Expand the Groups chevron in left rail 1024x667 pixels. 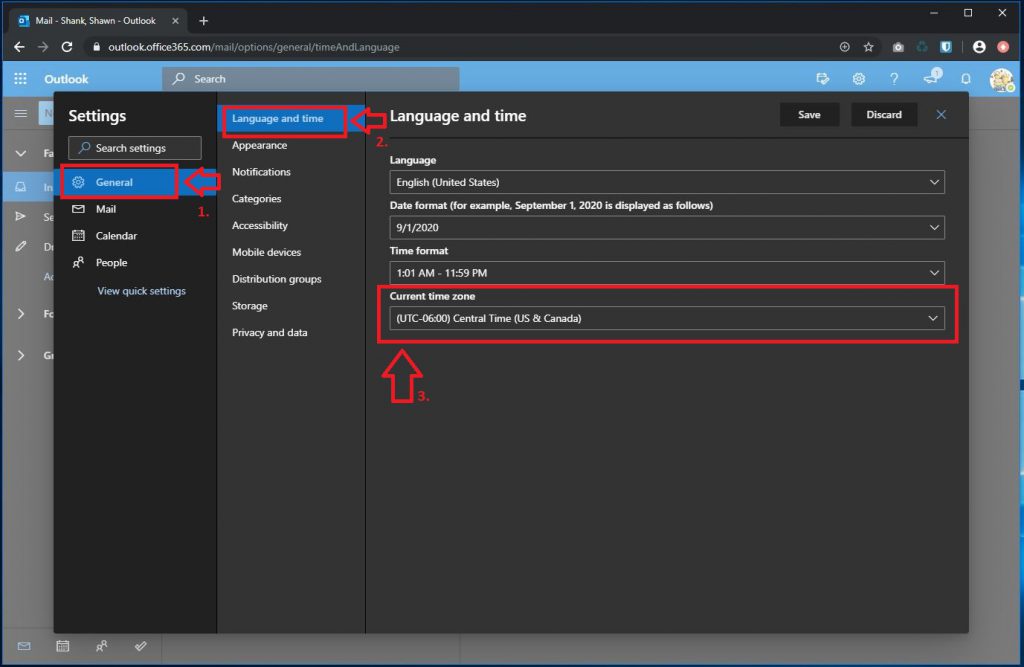click(21, 355)
